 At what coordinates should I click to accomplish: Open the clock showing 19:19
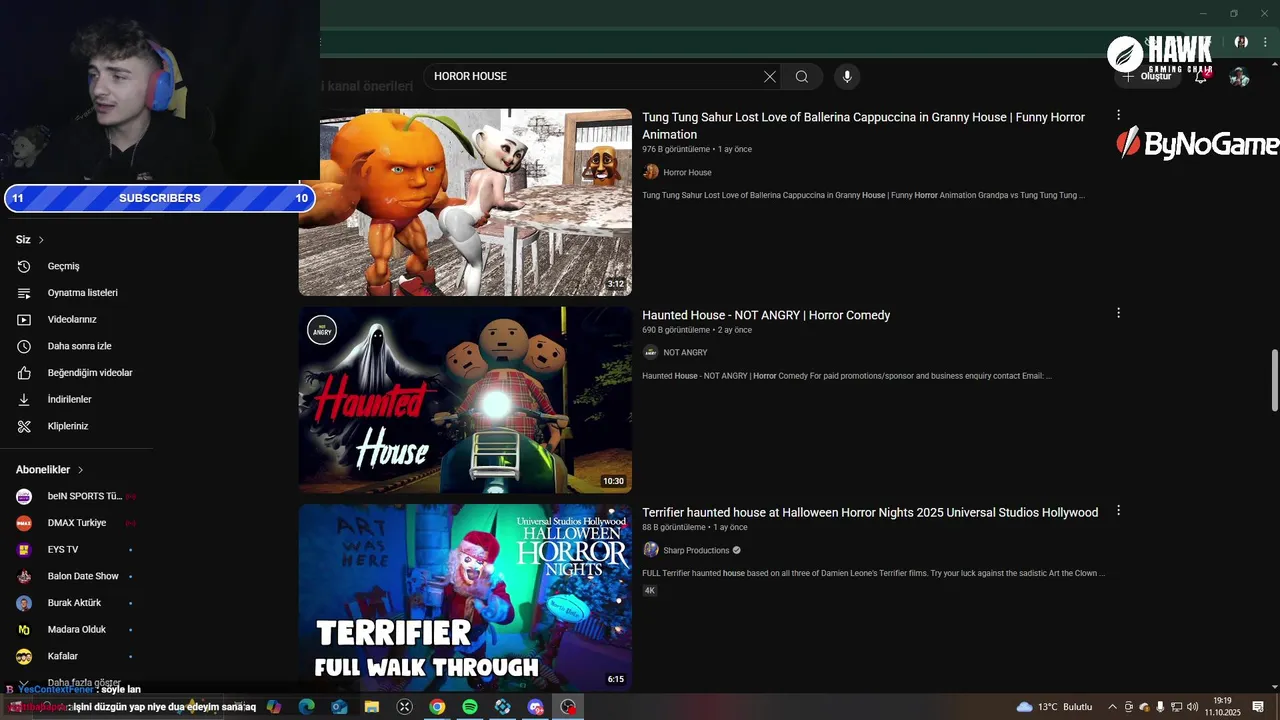[x=1222, y=707]
